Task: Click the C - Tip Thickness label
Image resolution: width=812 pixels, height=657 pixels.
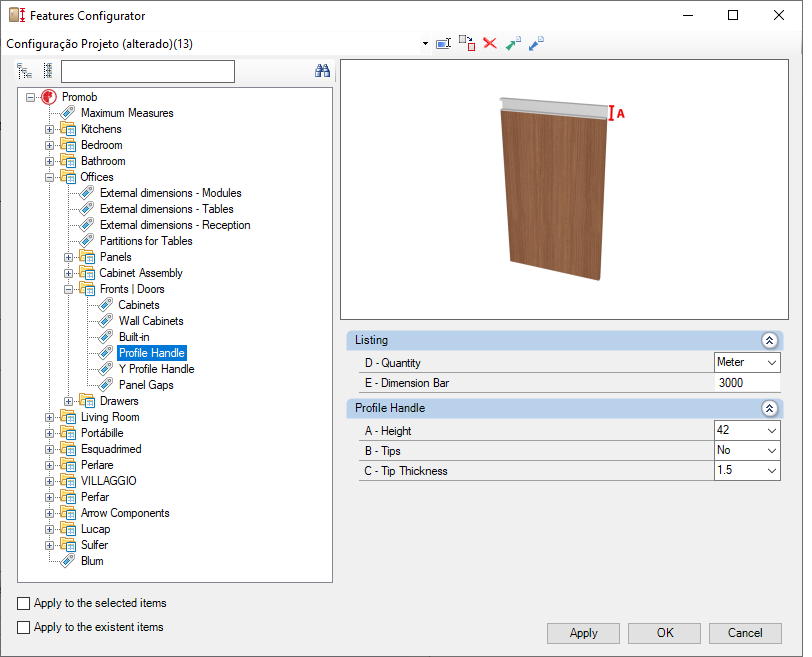Action: tap(405, 471)
